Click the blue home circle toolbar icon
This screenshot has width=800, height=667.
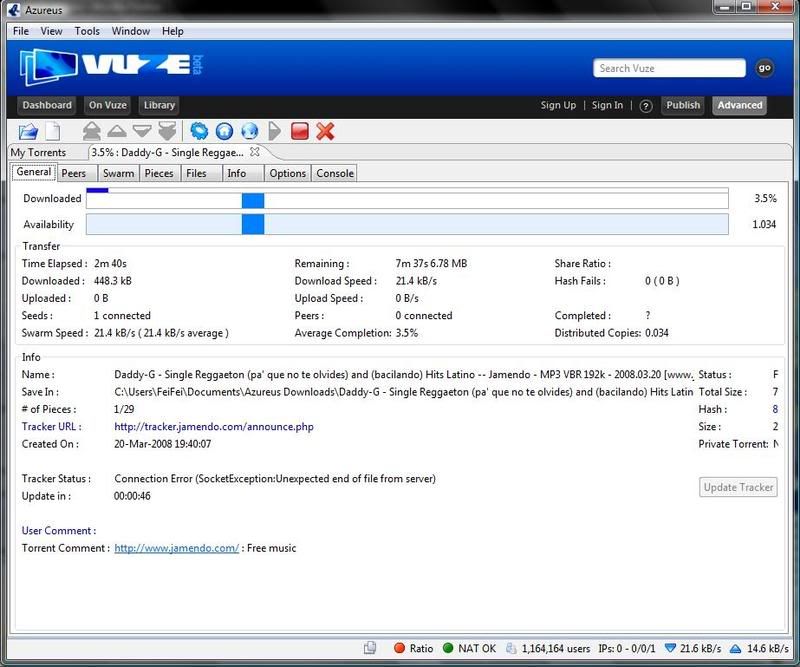click(224, 131)
